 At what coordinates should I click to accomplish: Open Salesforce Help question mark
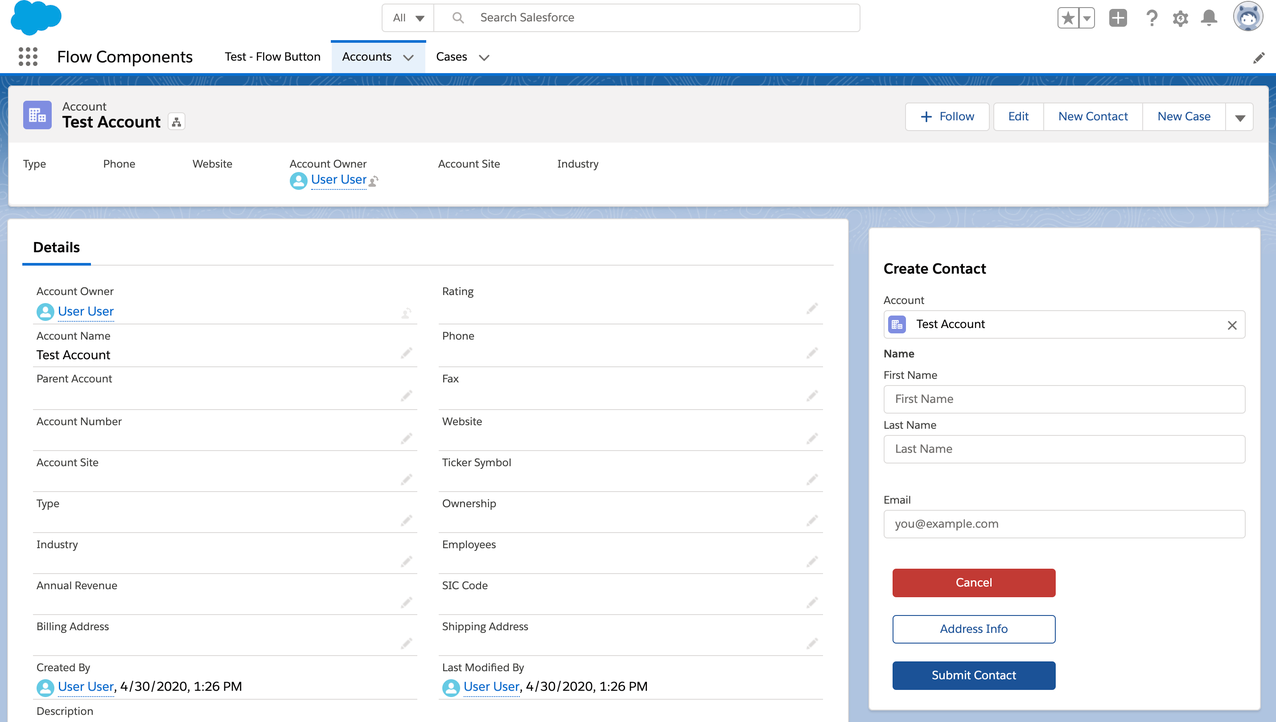[1151, 17]
